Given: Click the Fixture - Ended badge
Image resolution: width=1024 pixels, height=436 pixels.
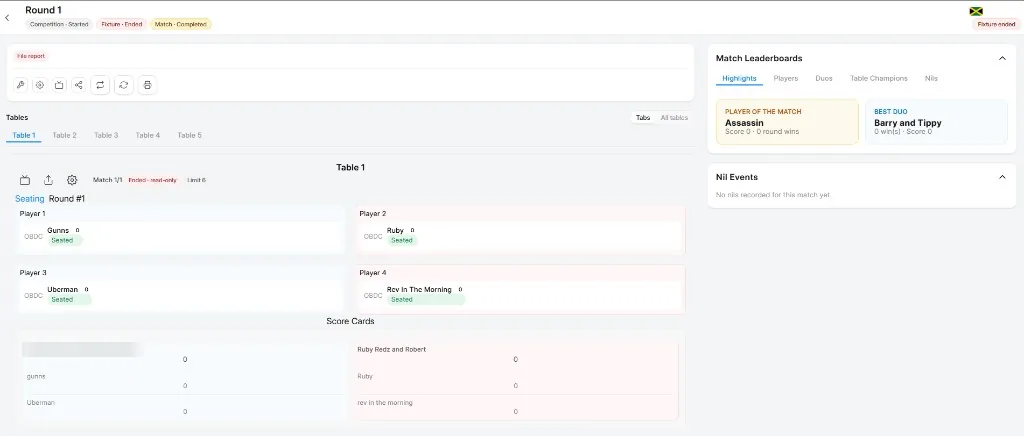Looking at the screenshot, I should (121, 24).
